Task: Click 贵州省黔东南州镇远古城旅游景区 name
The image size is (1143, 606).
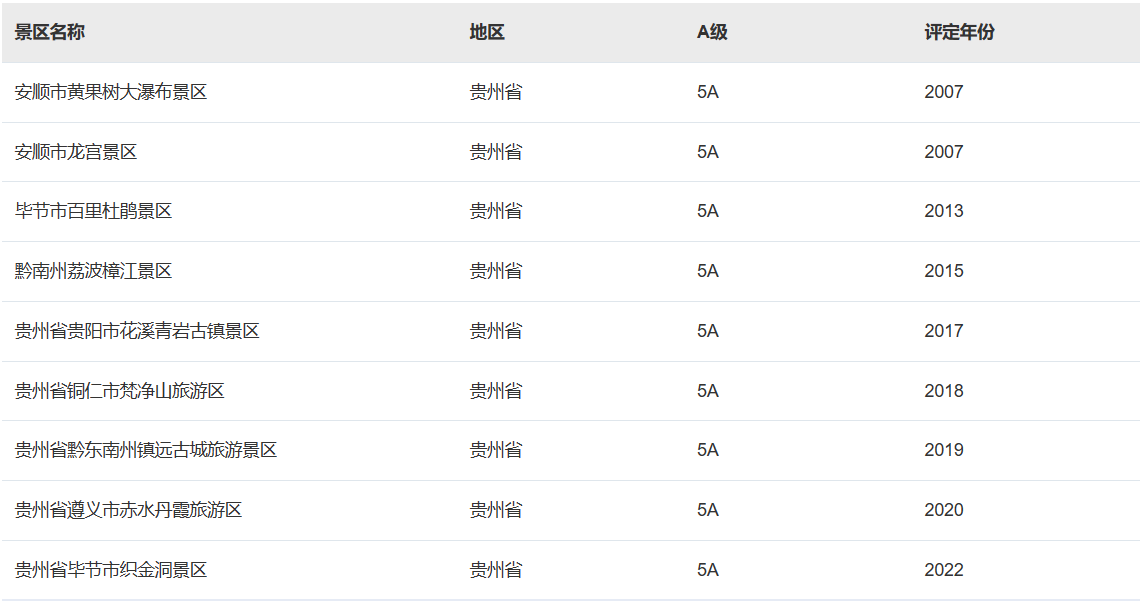Action: coord(146,450)
